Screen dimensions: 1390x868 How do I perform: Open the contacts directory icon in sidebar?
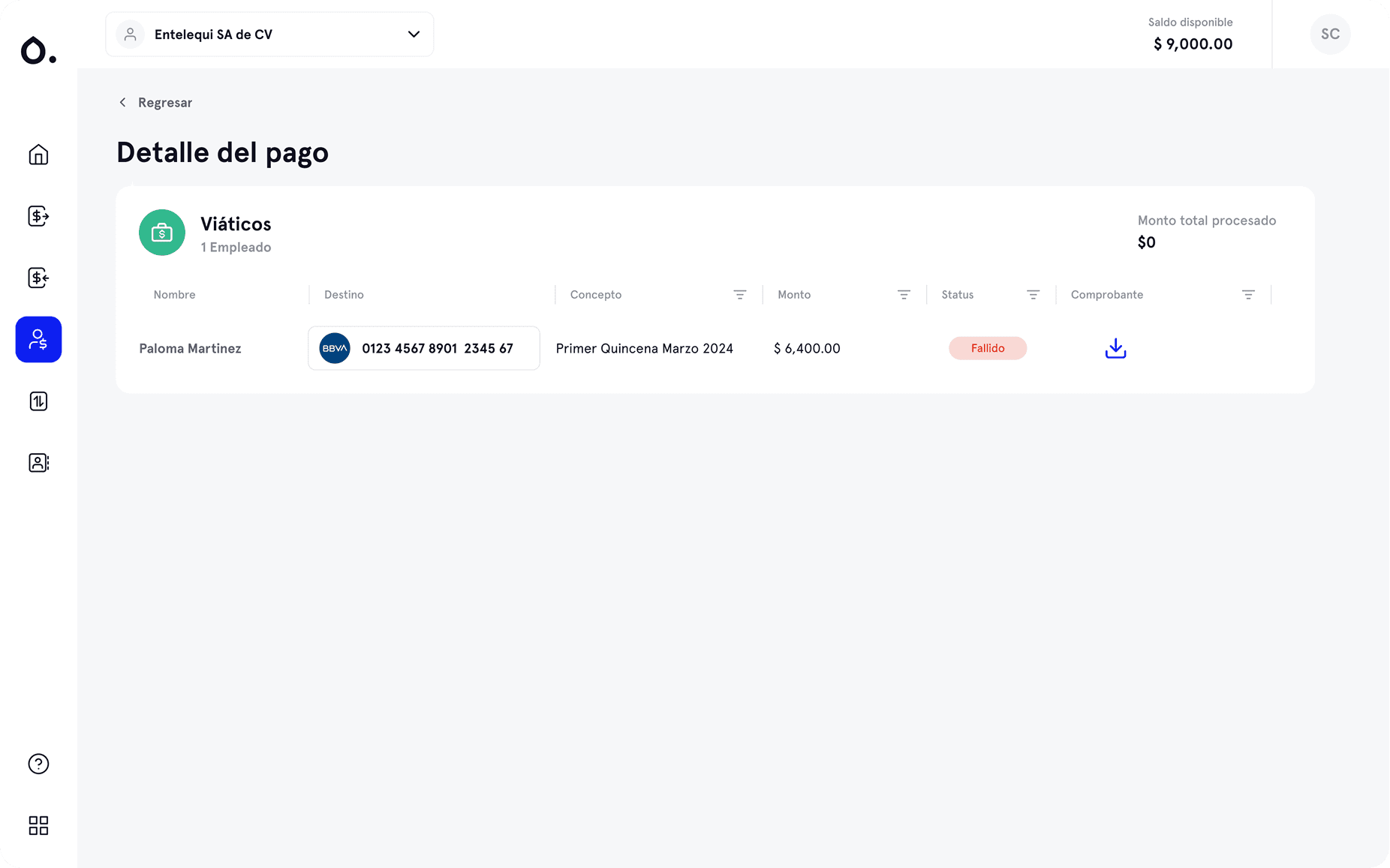coord(38,462)
